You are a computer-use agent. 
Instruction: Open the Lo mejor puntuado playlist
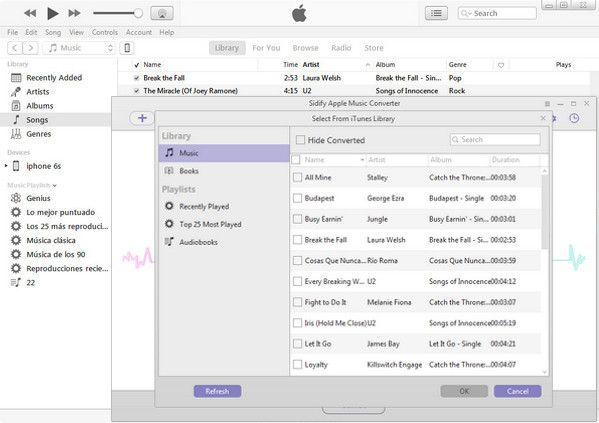coord(60,212)
